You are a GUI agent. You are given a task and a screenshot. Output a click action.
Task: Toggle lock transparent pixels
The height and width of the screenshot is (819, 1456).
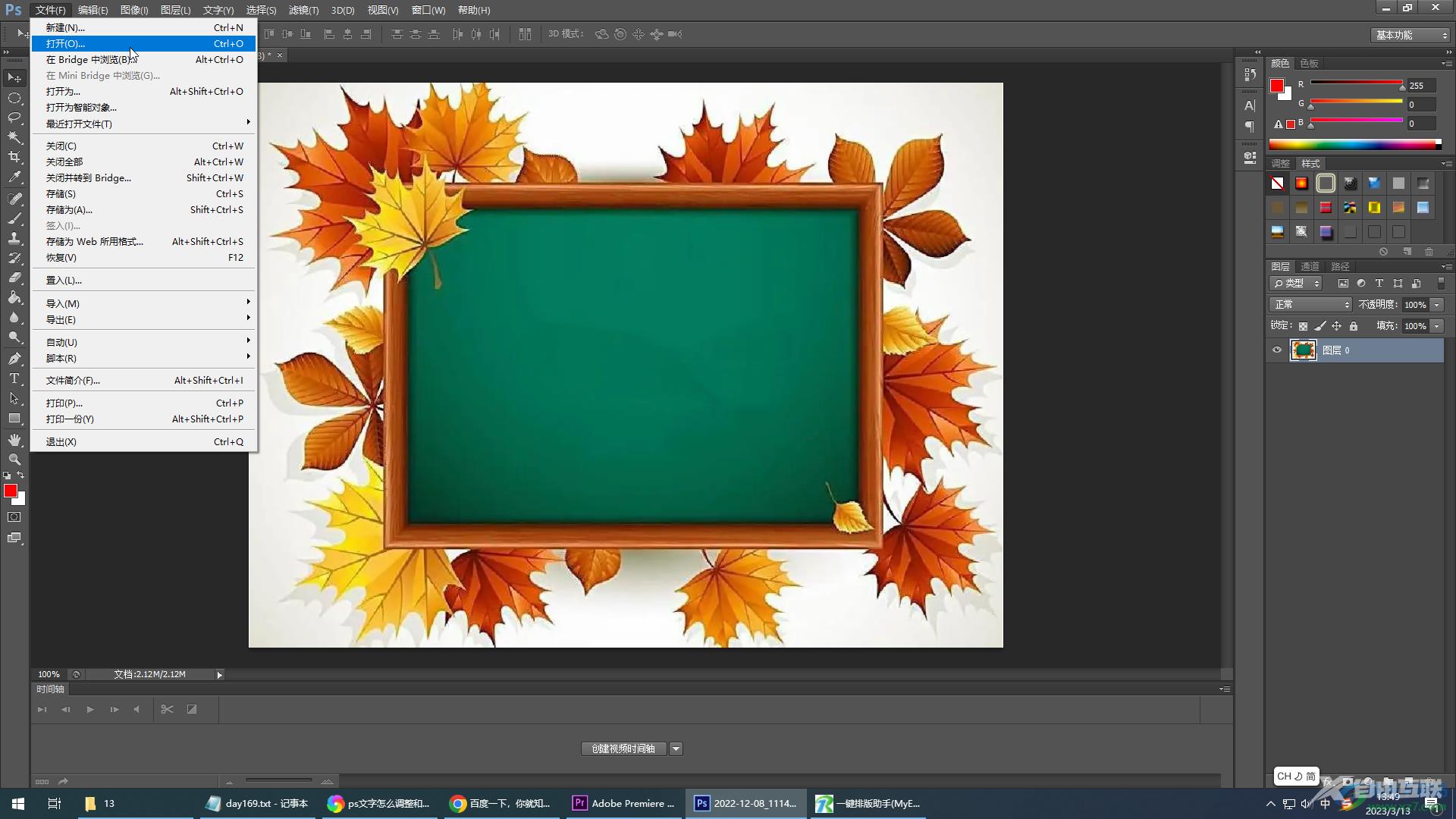tap(1303, 326)
